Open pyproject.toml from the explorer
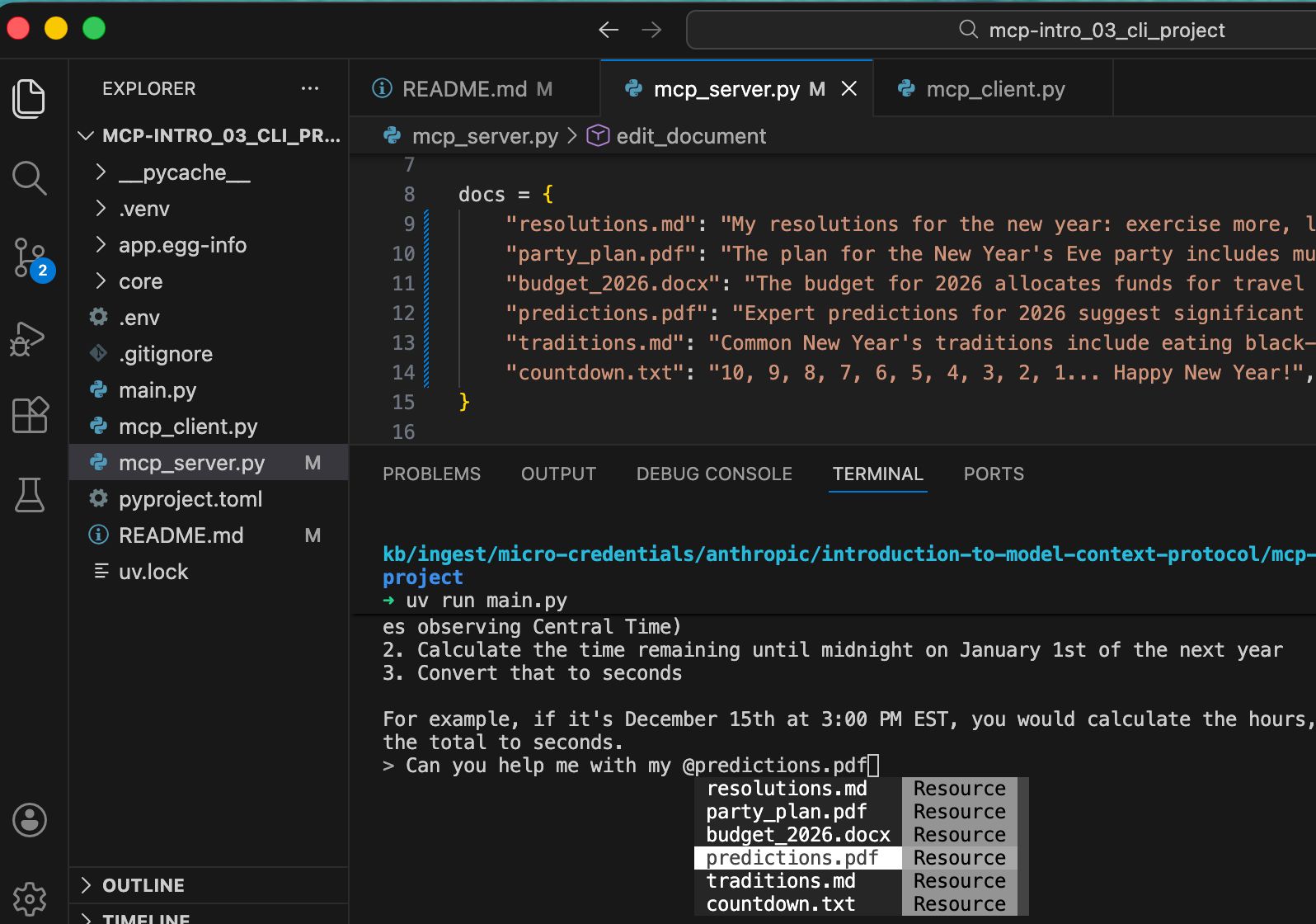This screenshot has width=1316, height=924. 209,498
